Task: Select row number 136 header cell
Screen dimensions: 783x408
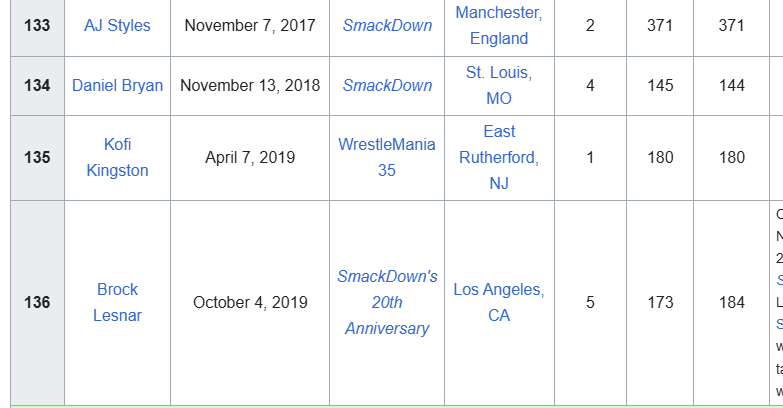Action: [37, 302]
